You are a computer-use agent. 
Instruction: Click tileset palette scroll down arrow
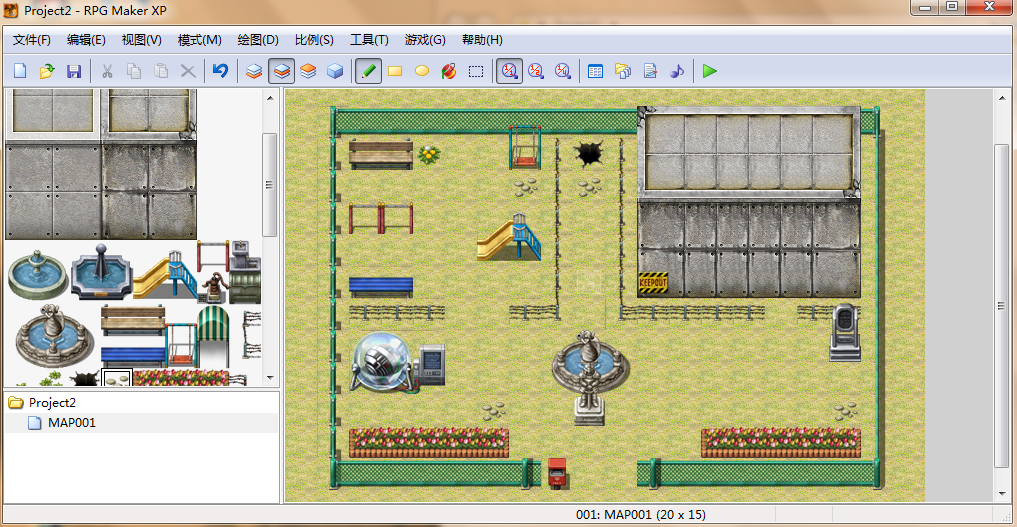click(270, 377)
